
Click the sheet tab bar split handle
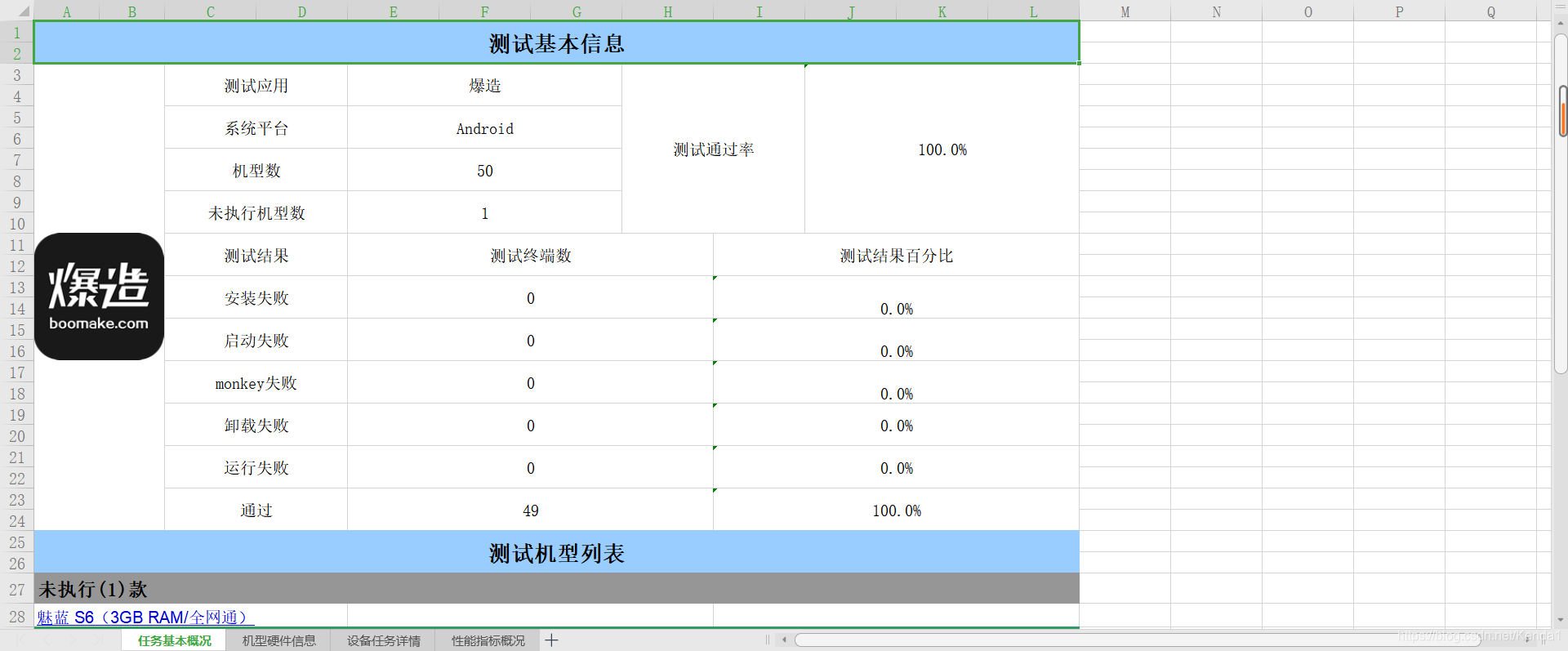click(x=768, y=640)
